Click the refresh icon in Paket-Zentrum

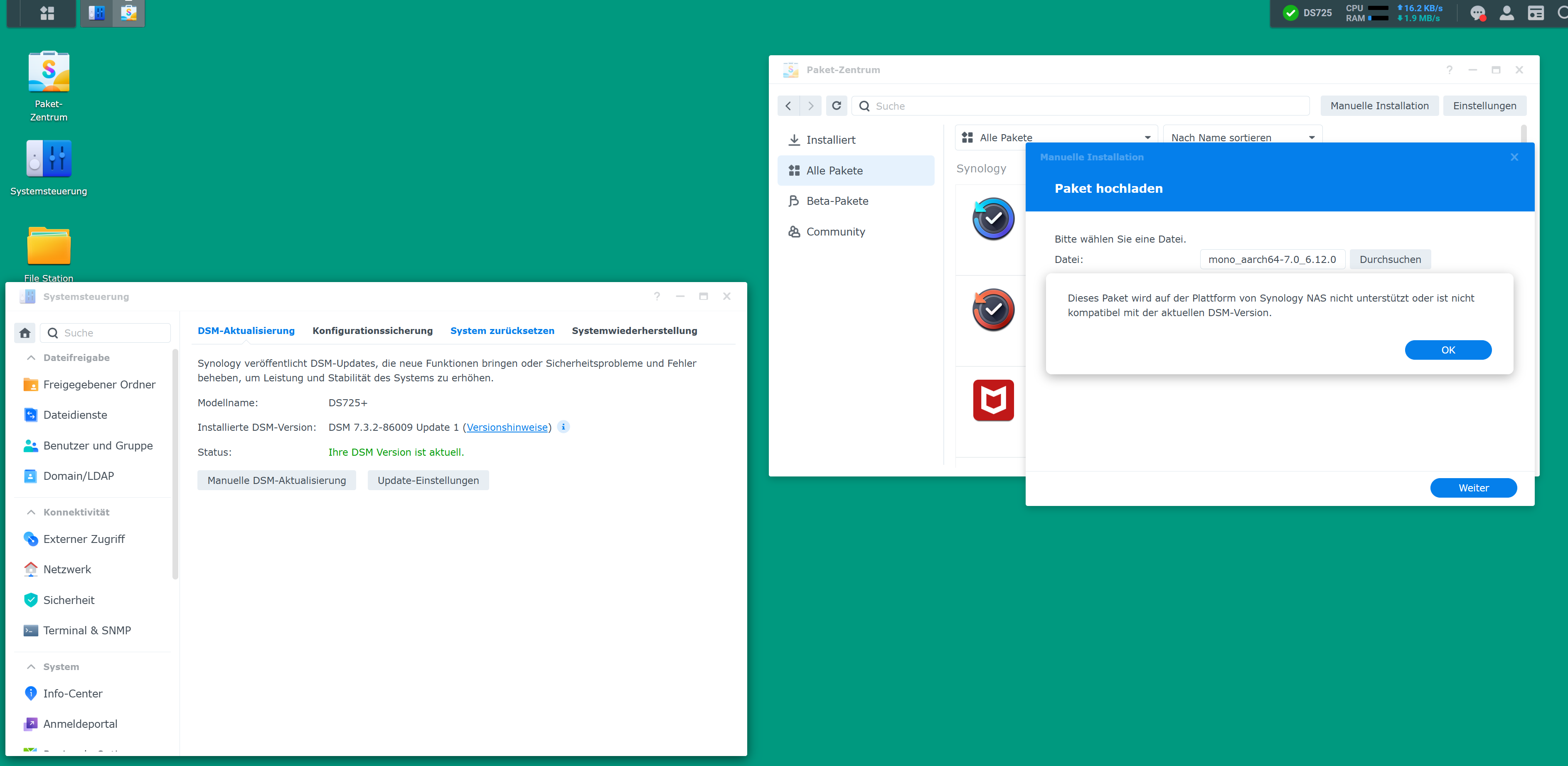tap(836, 106)
